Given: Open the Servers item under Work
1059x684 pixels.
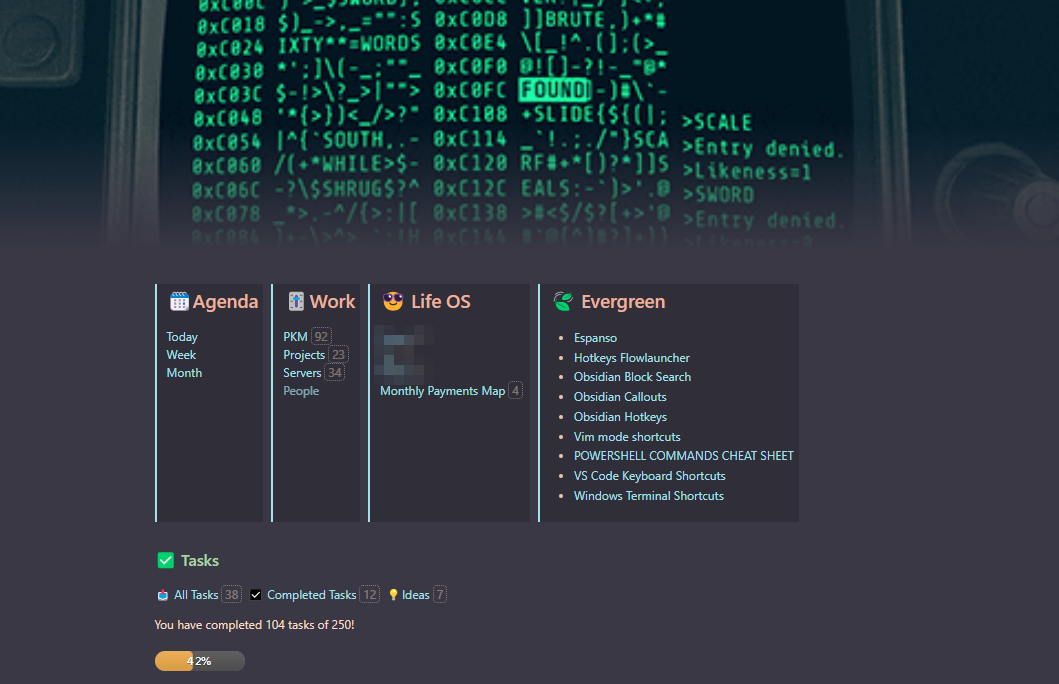Looking at the screenshot, I should [302, 372].
